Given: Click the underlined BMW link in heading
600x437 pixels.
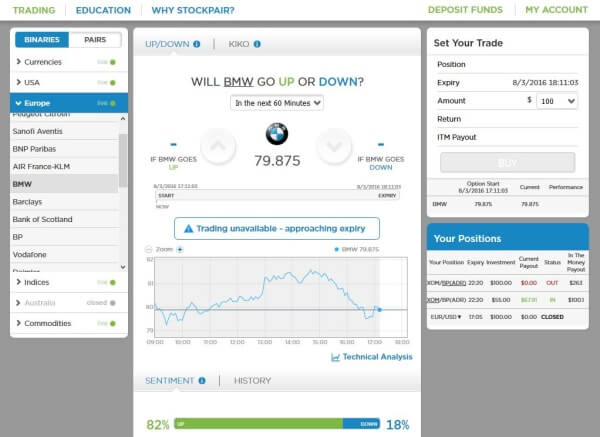Looking at the screenshot, I should (x=238, y=82).
